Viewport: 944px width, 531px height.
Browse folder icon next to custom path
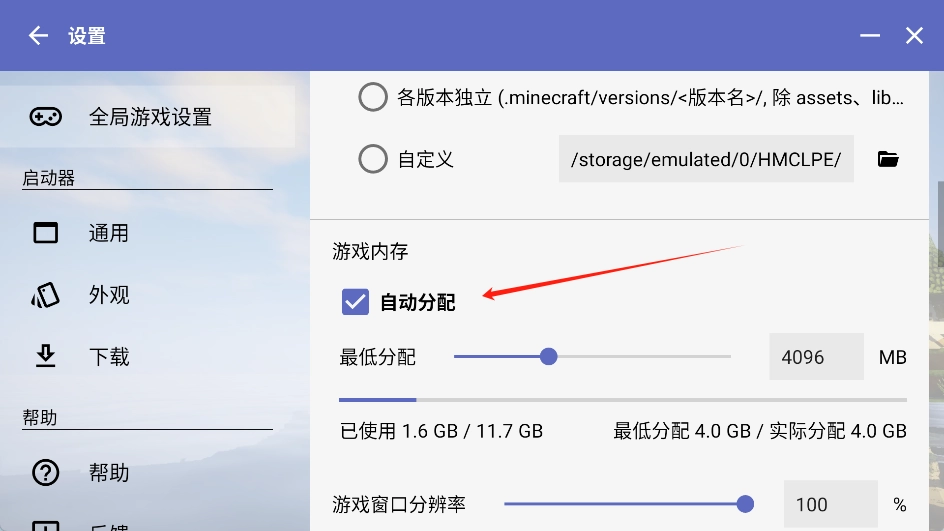tap(888, 159)
